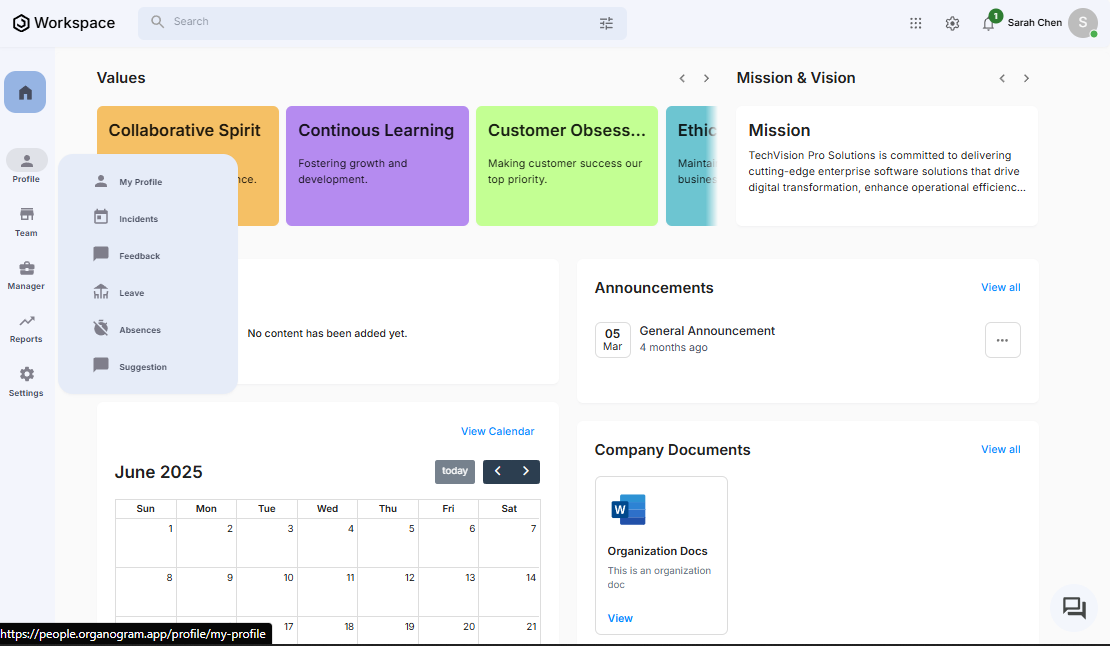Advance calendar to next month
1110x646 pixels.
pos(526,471)
